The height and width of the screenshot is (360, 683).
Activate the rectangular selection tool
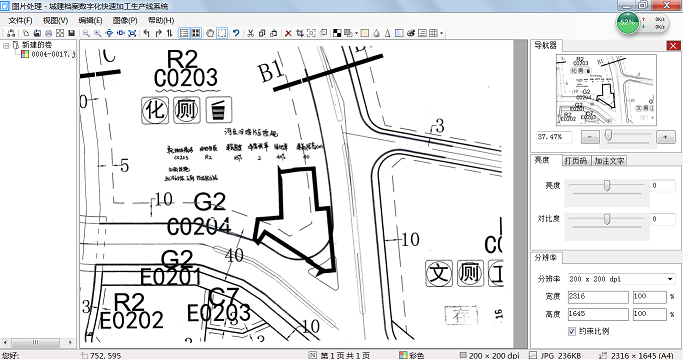222,33
